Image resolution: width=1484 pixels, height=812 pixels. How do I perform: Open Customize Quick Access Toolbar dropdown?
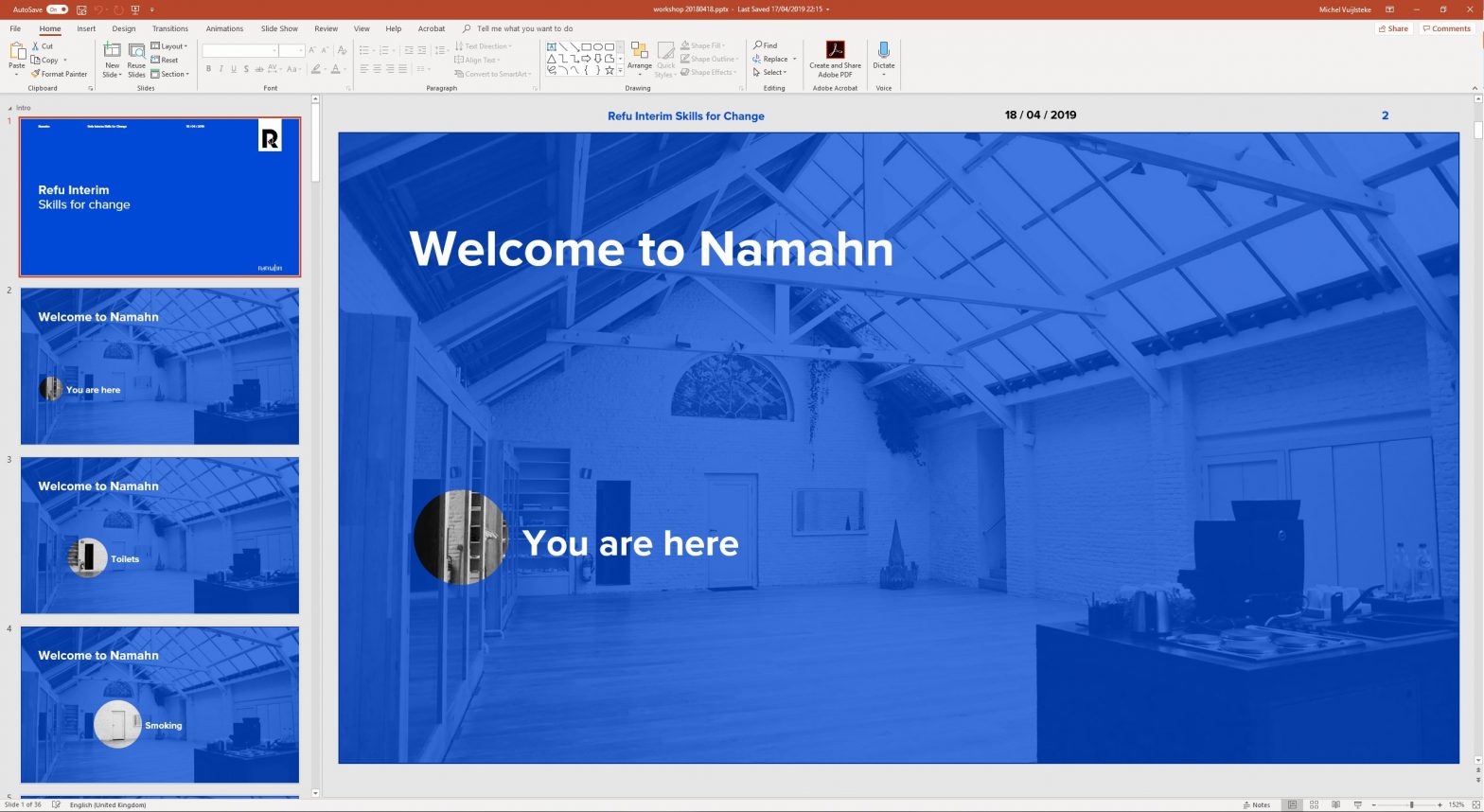[x=151, y=9]
